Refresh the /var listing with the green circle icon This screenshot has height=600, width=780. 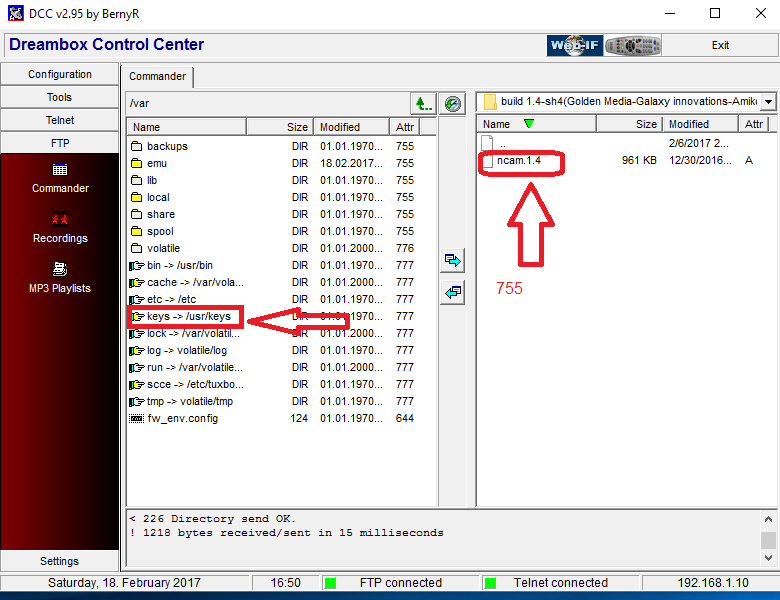click(x=452, y=103)
